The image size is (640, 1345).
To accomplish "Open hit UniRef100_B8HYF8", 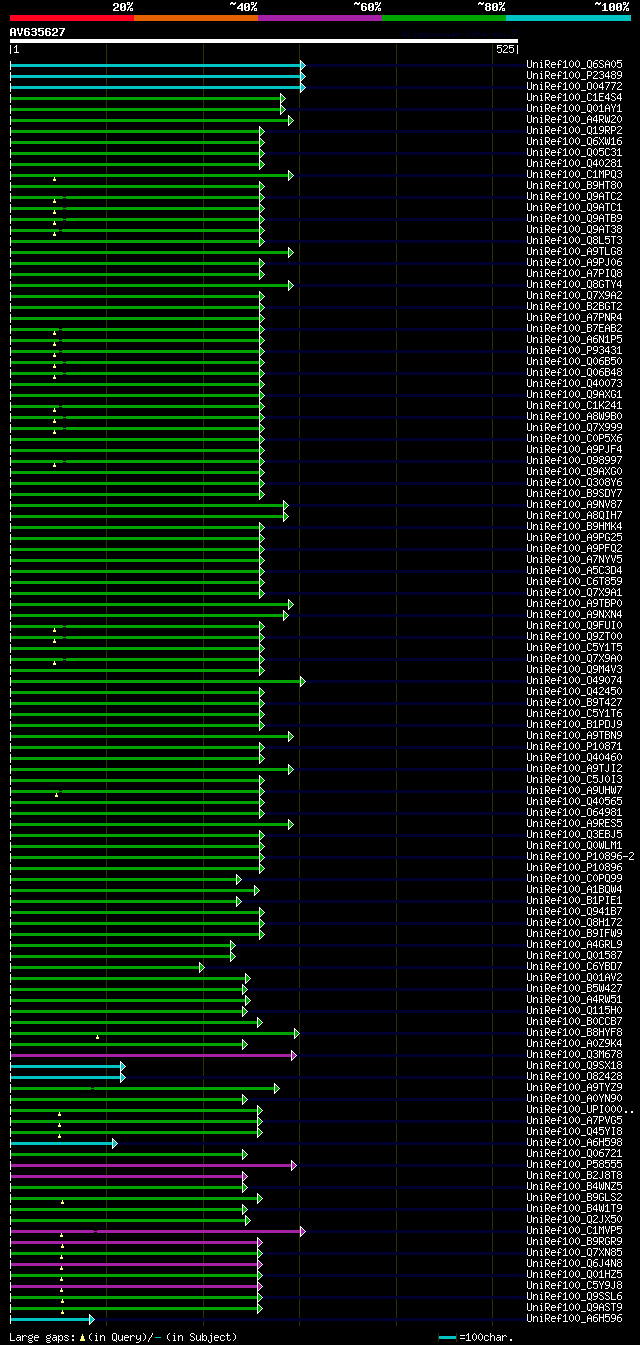I will [576, 1033].
